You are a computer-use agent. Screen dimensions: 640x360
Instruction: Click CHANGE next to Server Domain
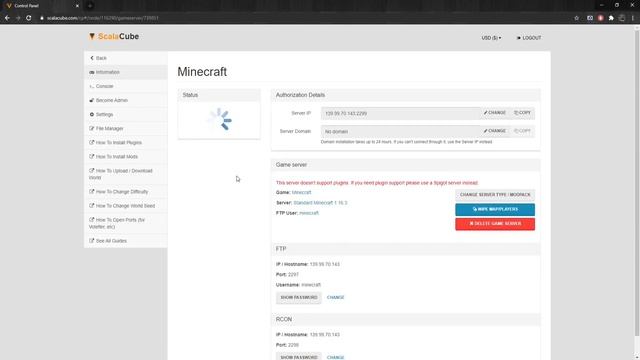pos(495,131)
